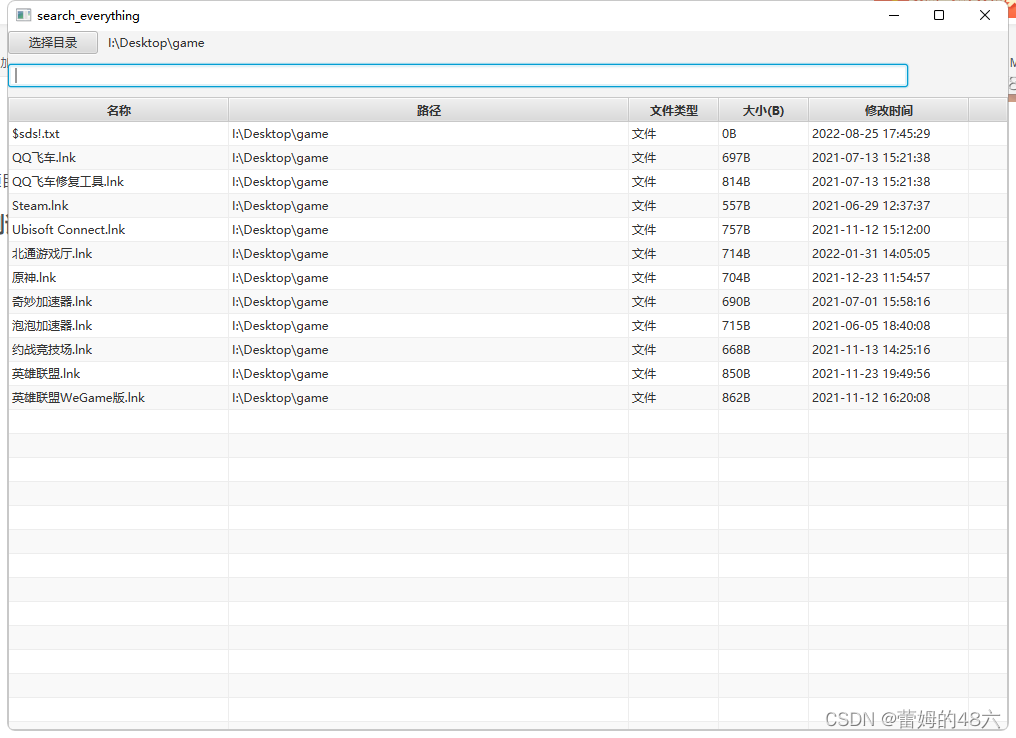Click modified time 2022-01-31 14:05:05
This screenshot has height=738, width=1016.
pyautogui.click(x=871, y=253)
